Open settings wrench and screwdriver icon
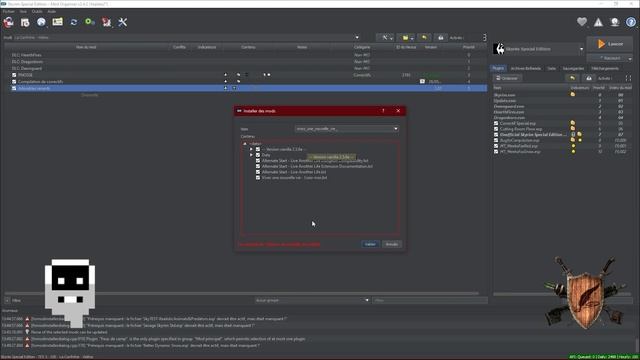This screenshot has height=360, width=640. tap(122, 22)
